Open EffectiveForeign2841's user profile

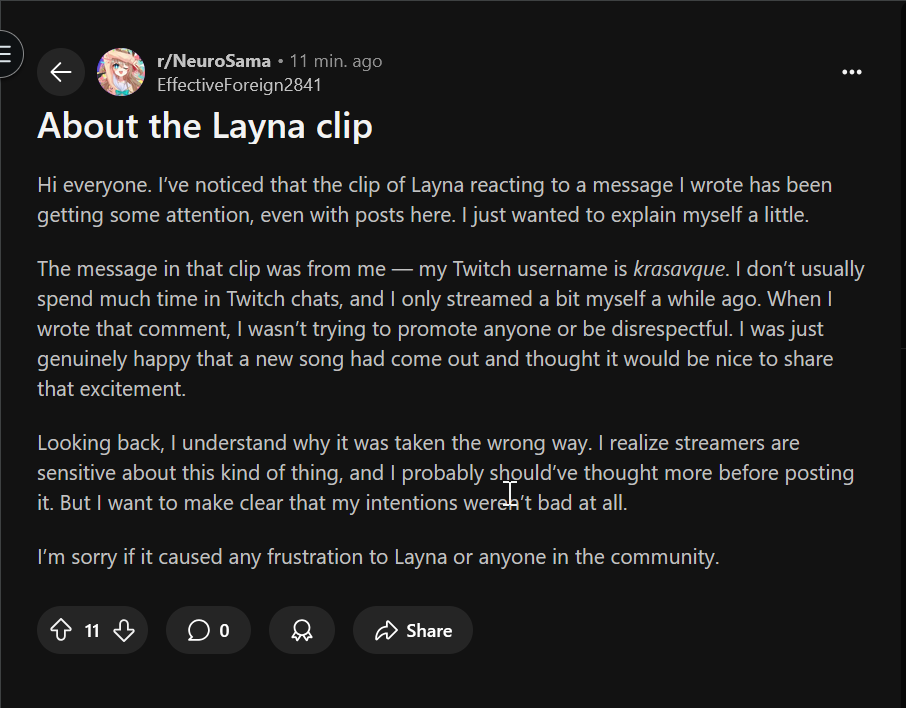click(x=239, y=85)
